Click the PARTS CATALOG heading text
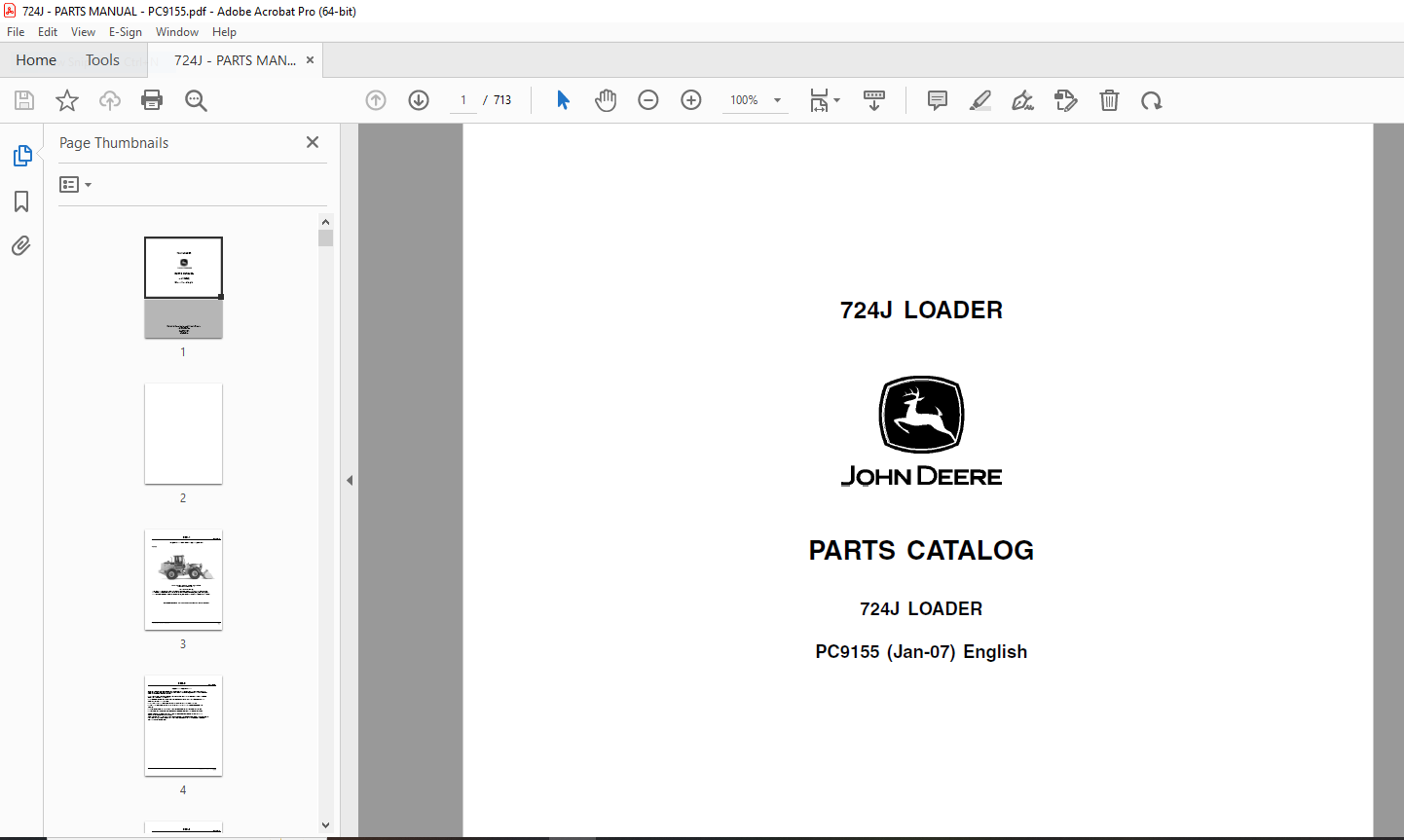Viewport: 1404px width, 840px height. tap(921, 551)
